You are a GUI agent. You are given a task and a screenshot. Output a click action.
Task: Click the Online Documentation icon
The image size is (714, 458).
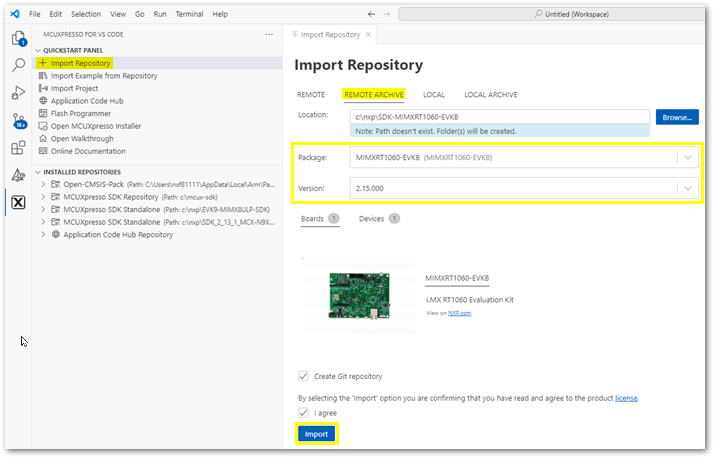click(x=43, y=151)
